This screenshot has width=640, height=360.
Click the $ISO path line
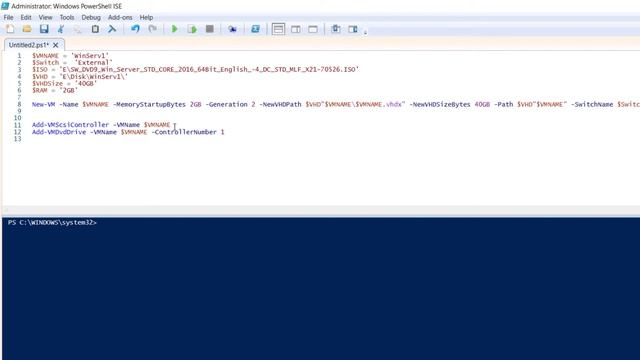(x=196, y=69)
